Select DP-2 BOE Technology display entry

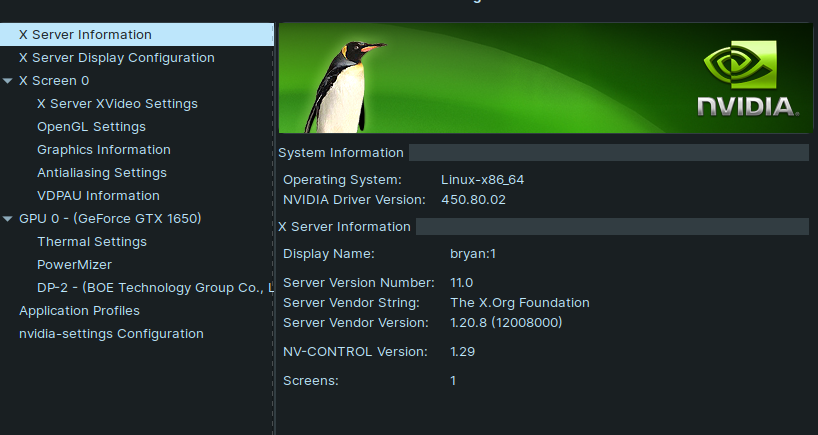pyautogui.click(x=155, y=288)
